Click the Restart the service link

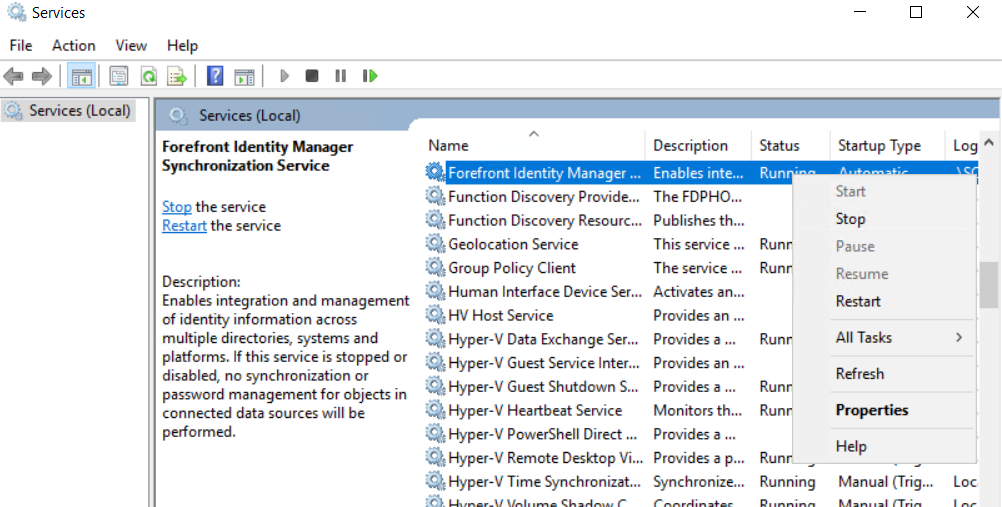point(184,226)
